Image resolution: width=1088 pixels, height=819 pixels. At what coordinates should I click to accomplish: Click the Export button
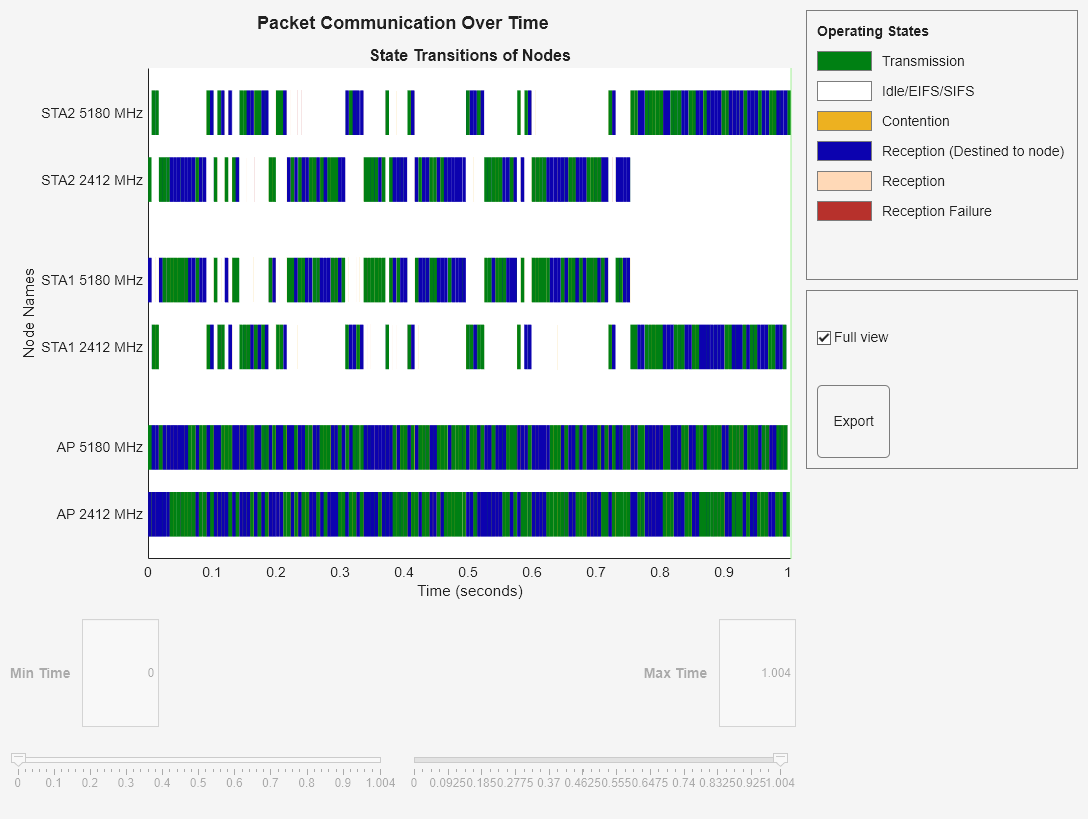coord(852,421)
